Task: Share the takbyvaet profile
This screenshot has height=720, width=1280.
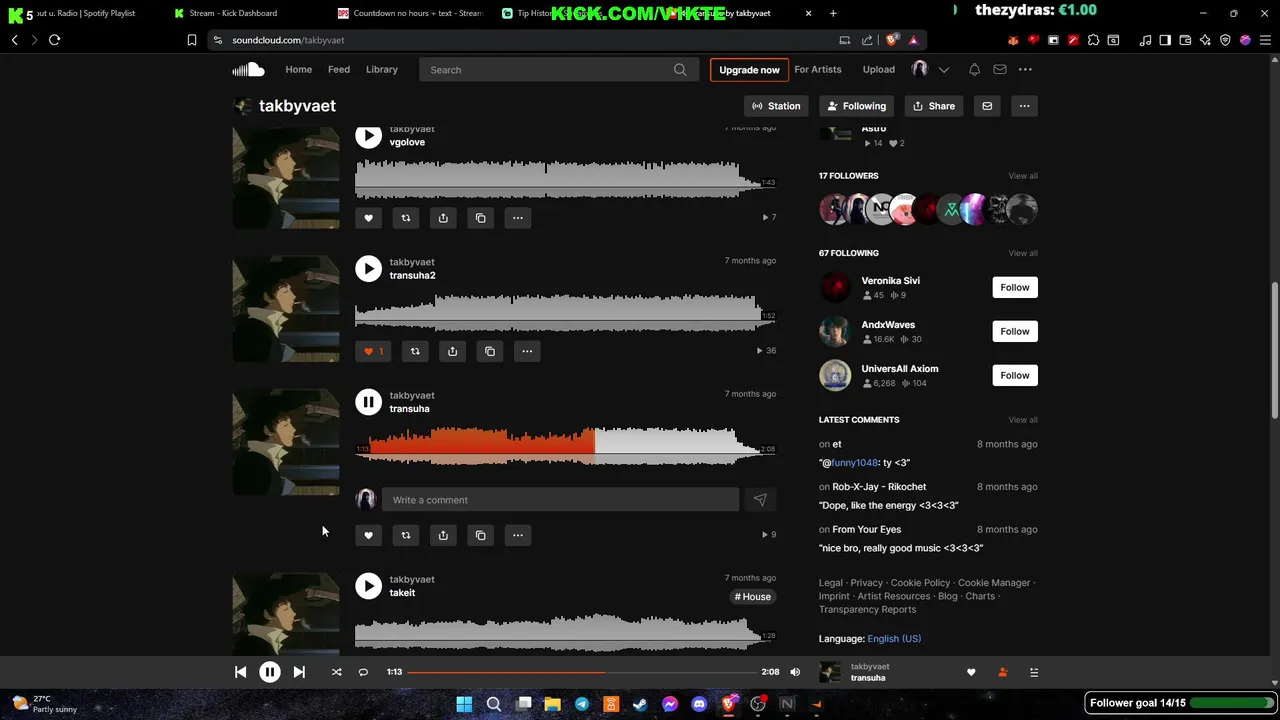Action: [934, 106]
